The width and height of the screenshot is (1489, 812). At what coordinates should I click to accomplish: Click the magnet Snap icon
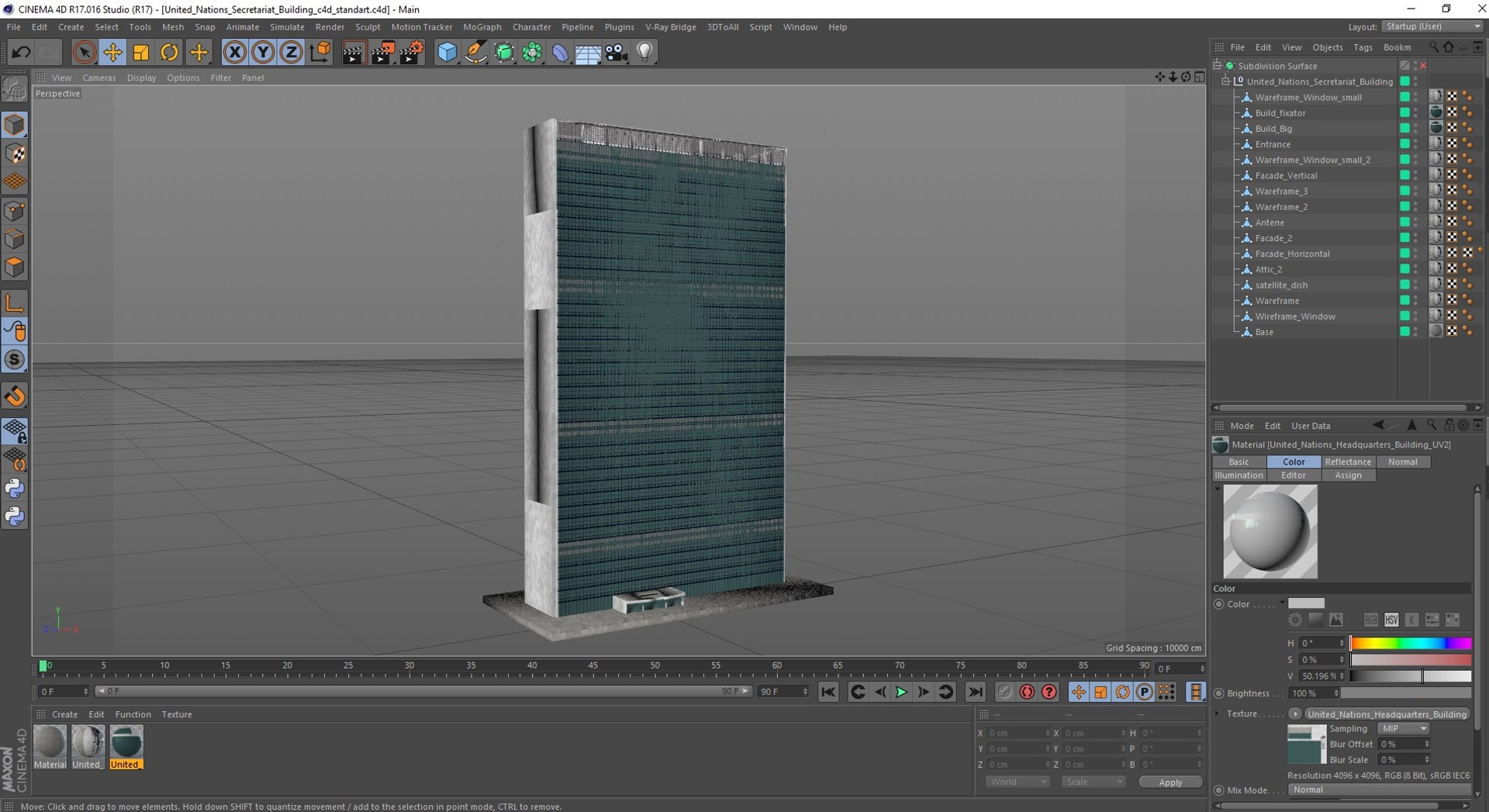point(15,396)
